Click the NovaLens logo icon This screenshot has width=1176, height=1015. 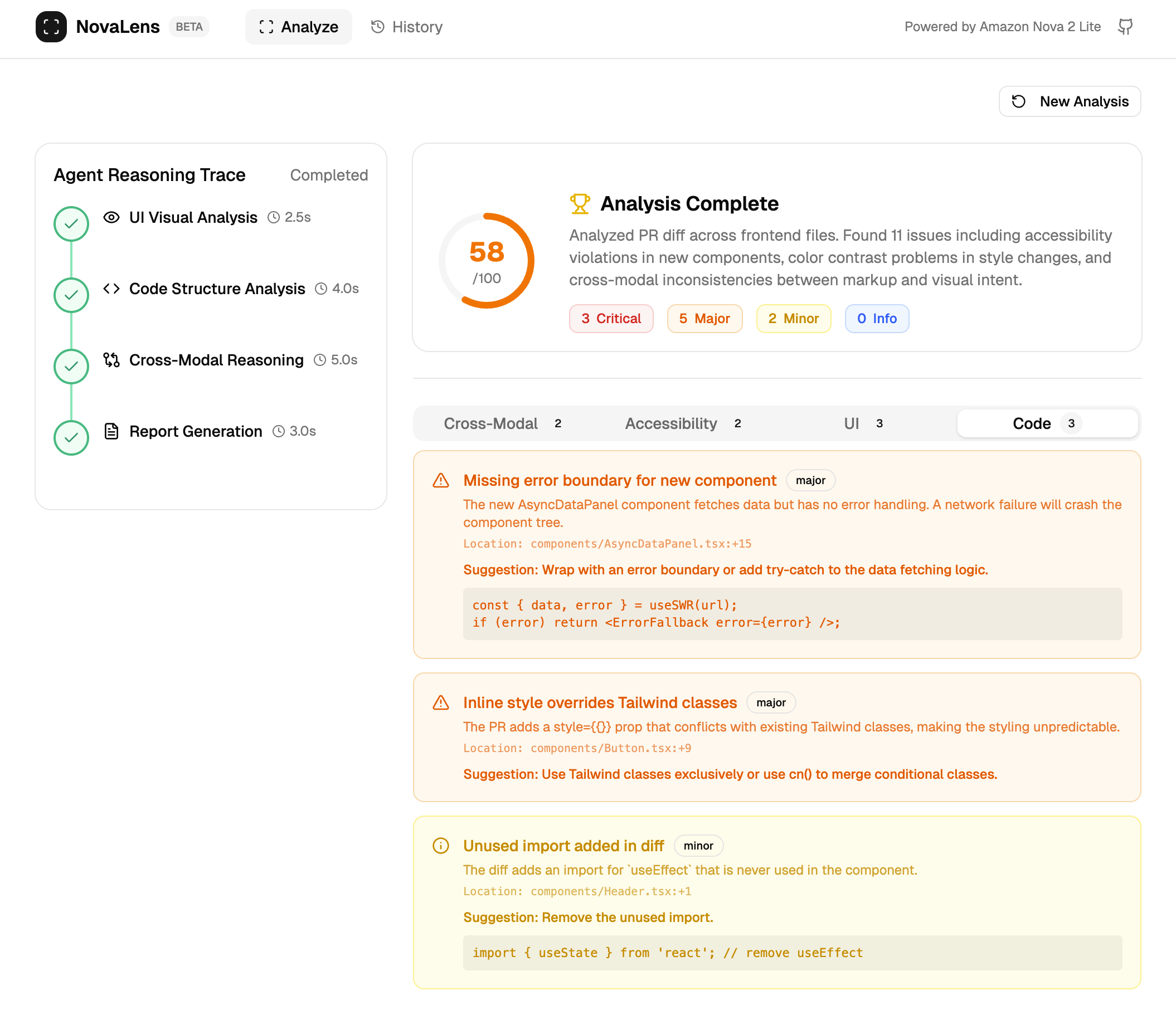point(51,27)
